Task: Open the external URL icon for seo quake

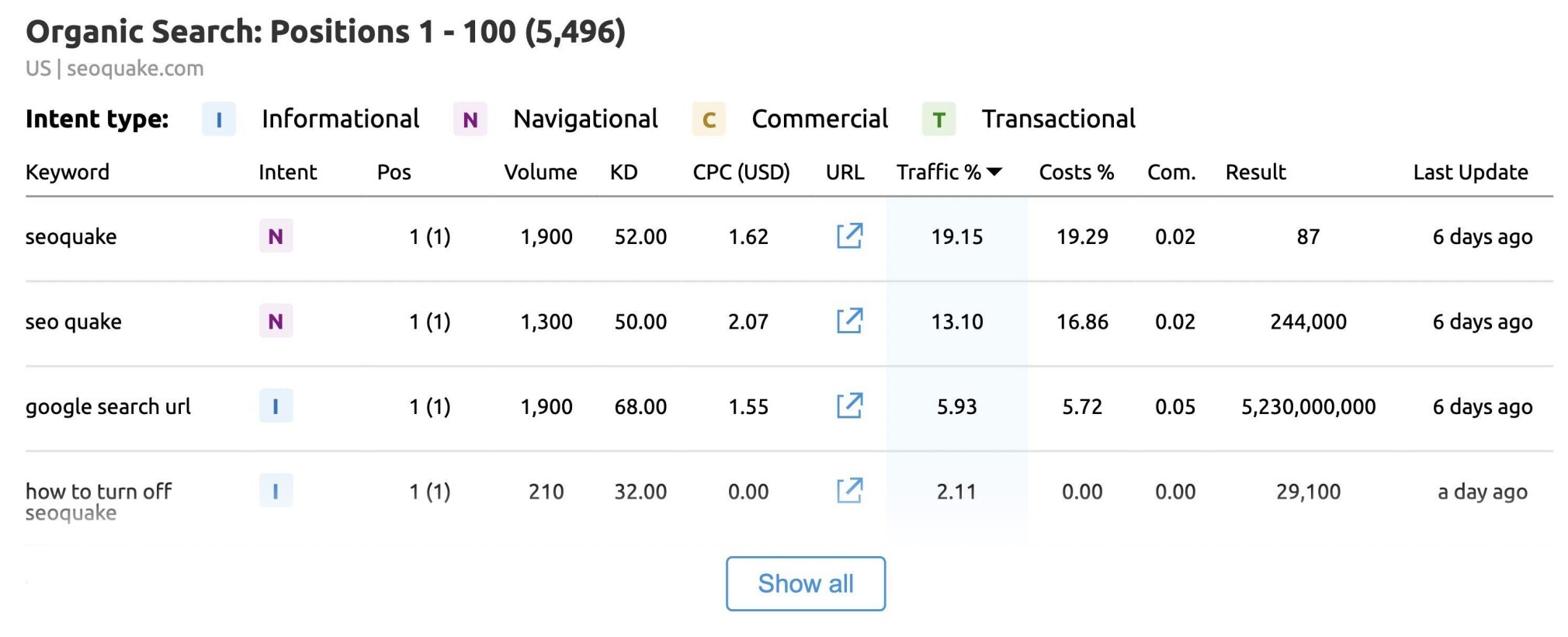Action: [x=849, y=320]
